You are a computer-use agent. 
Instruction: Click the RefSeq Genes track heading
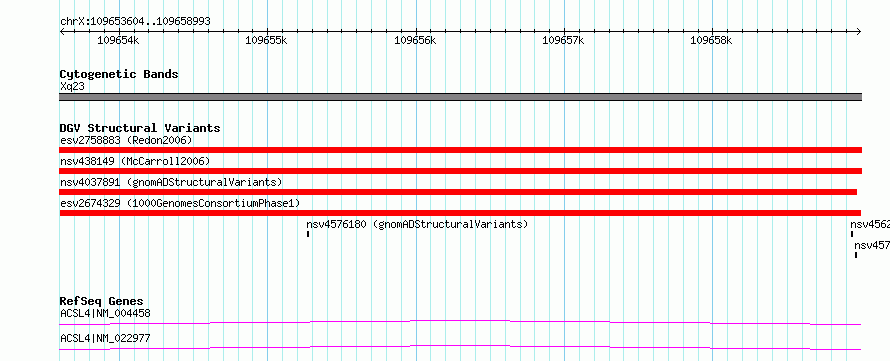click(102, 301)
